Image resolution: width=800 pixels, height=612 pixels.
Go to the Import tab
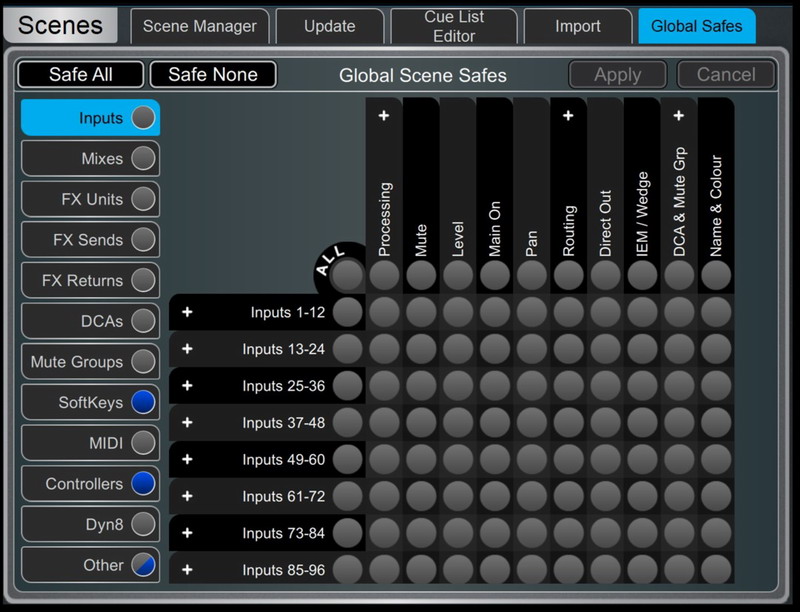pos(578,26)
